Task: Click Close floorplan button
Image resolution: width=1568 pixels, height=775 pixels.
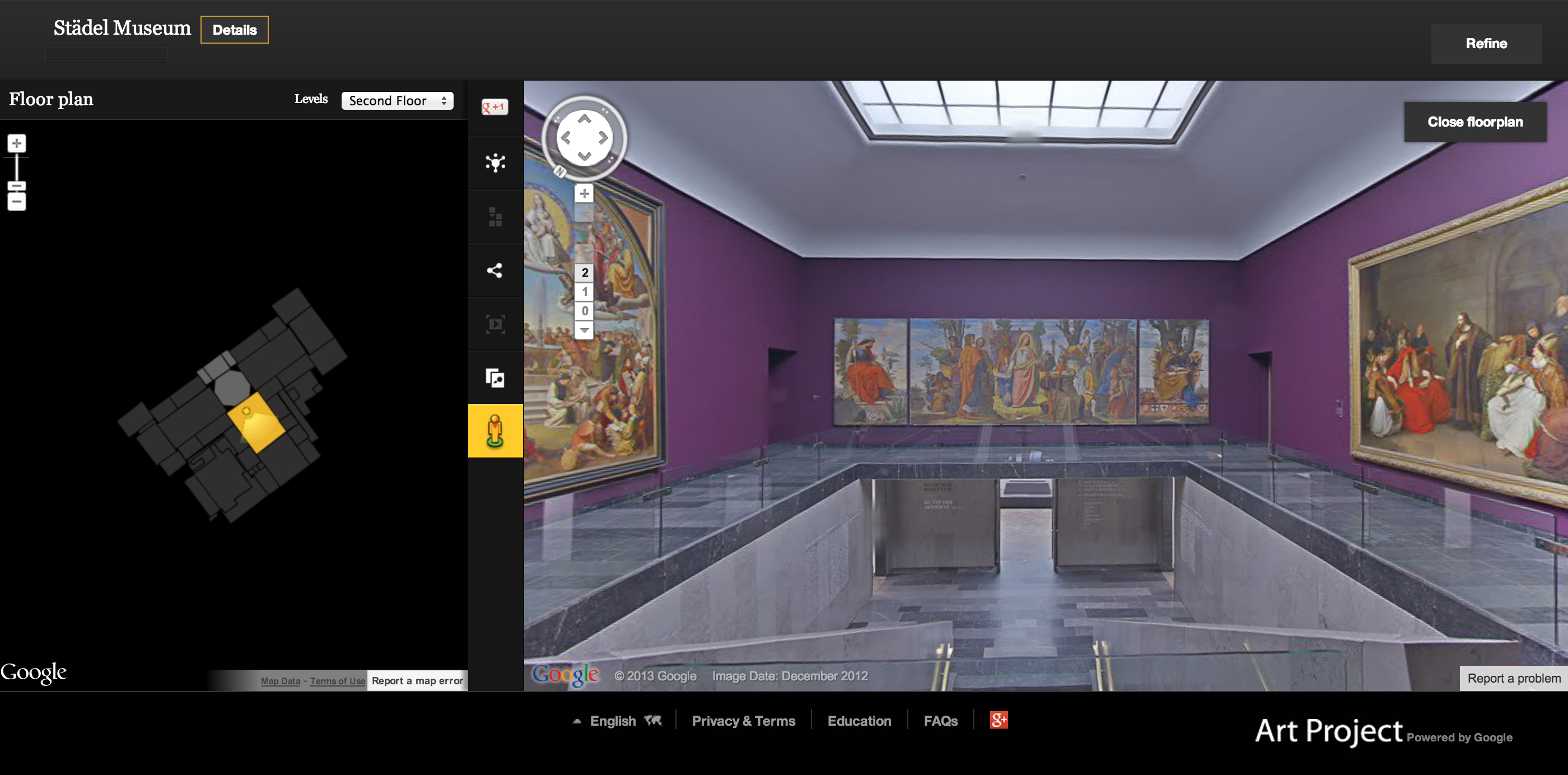Action: coord(1475,122)
